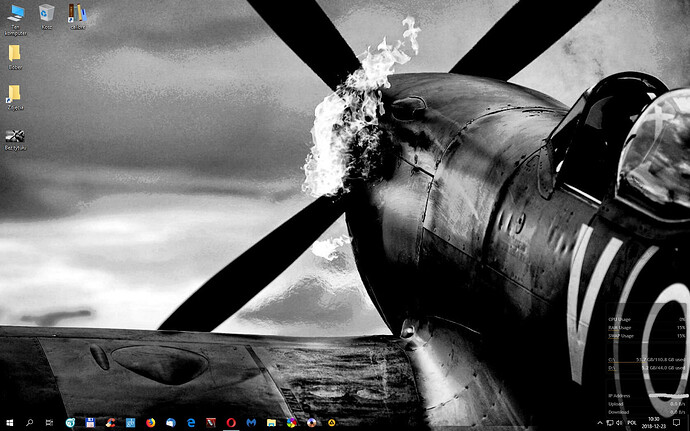Open Task View on the taskbar
The image size is (690, 431).
coord(49,423)
